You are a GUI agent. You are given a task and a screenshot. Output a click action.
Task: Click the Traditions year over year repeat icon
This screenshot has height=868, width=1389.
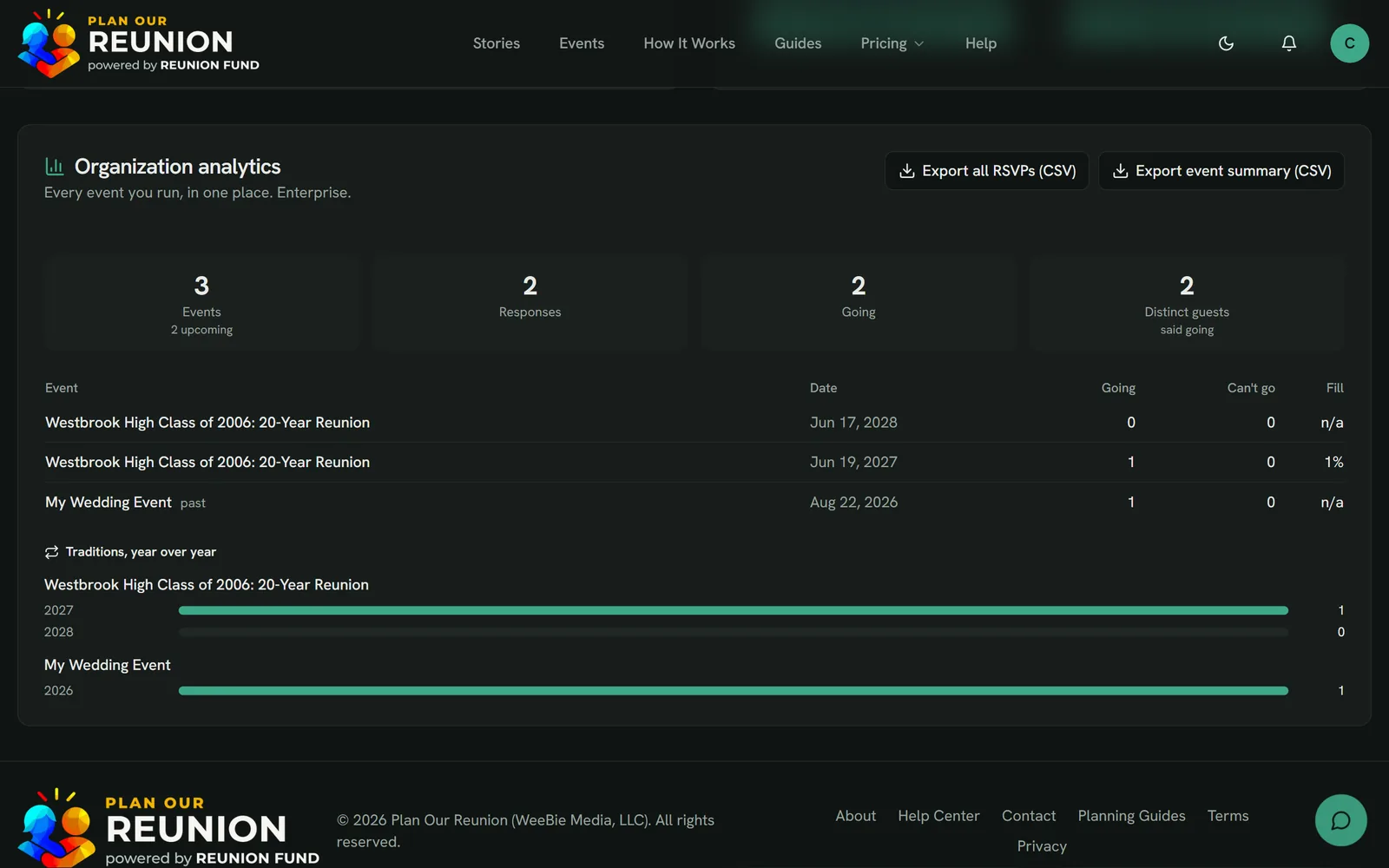click(x=52, y=552)
